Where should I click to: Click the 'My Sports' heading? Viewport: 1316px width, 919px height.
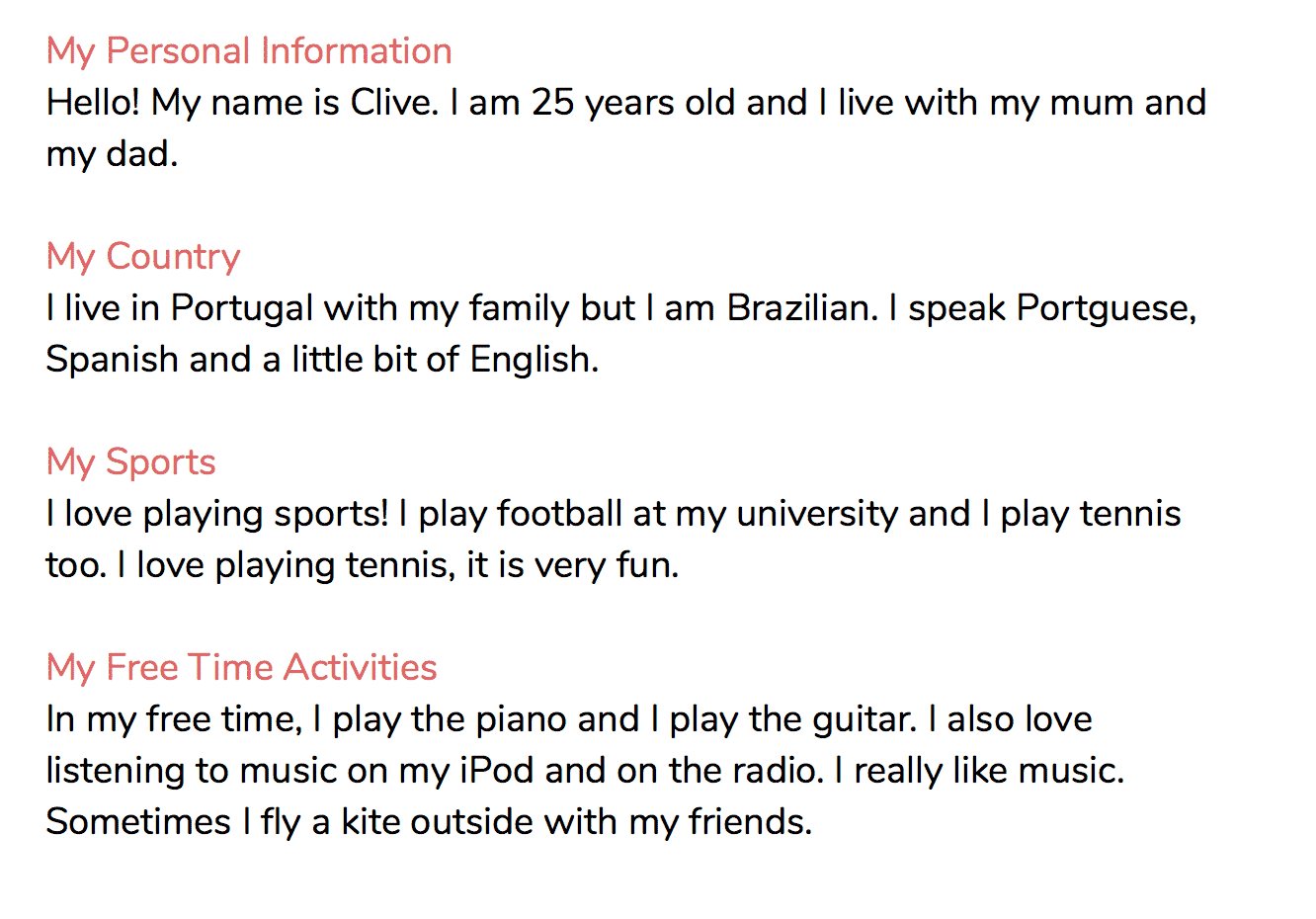click(x=131, y=462)
